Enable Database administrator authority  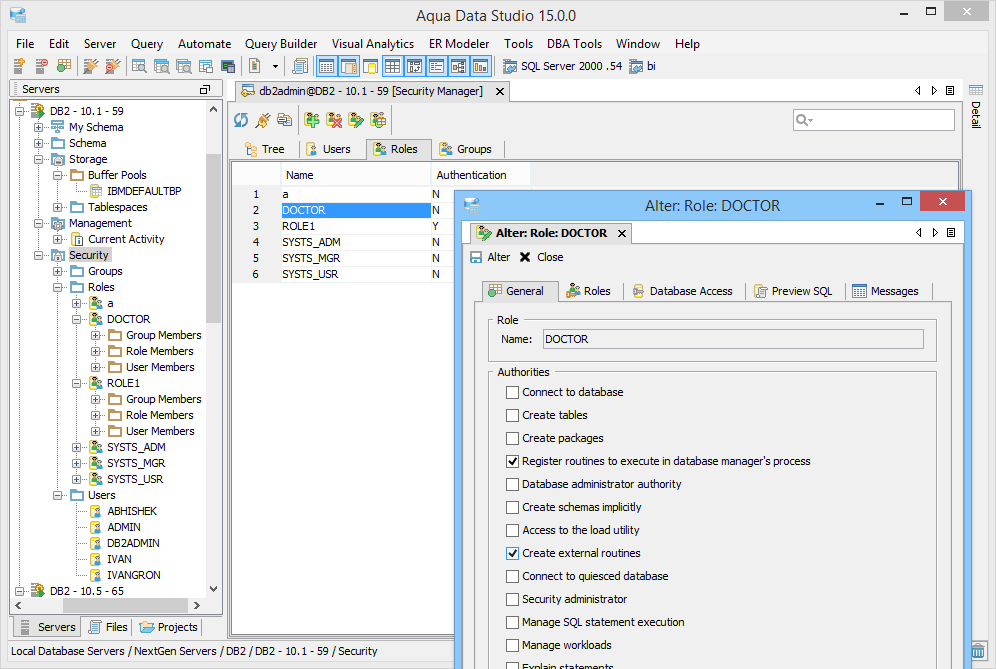pos(512,484)
